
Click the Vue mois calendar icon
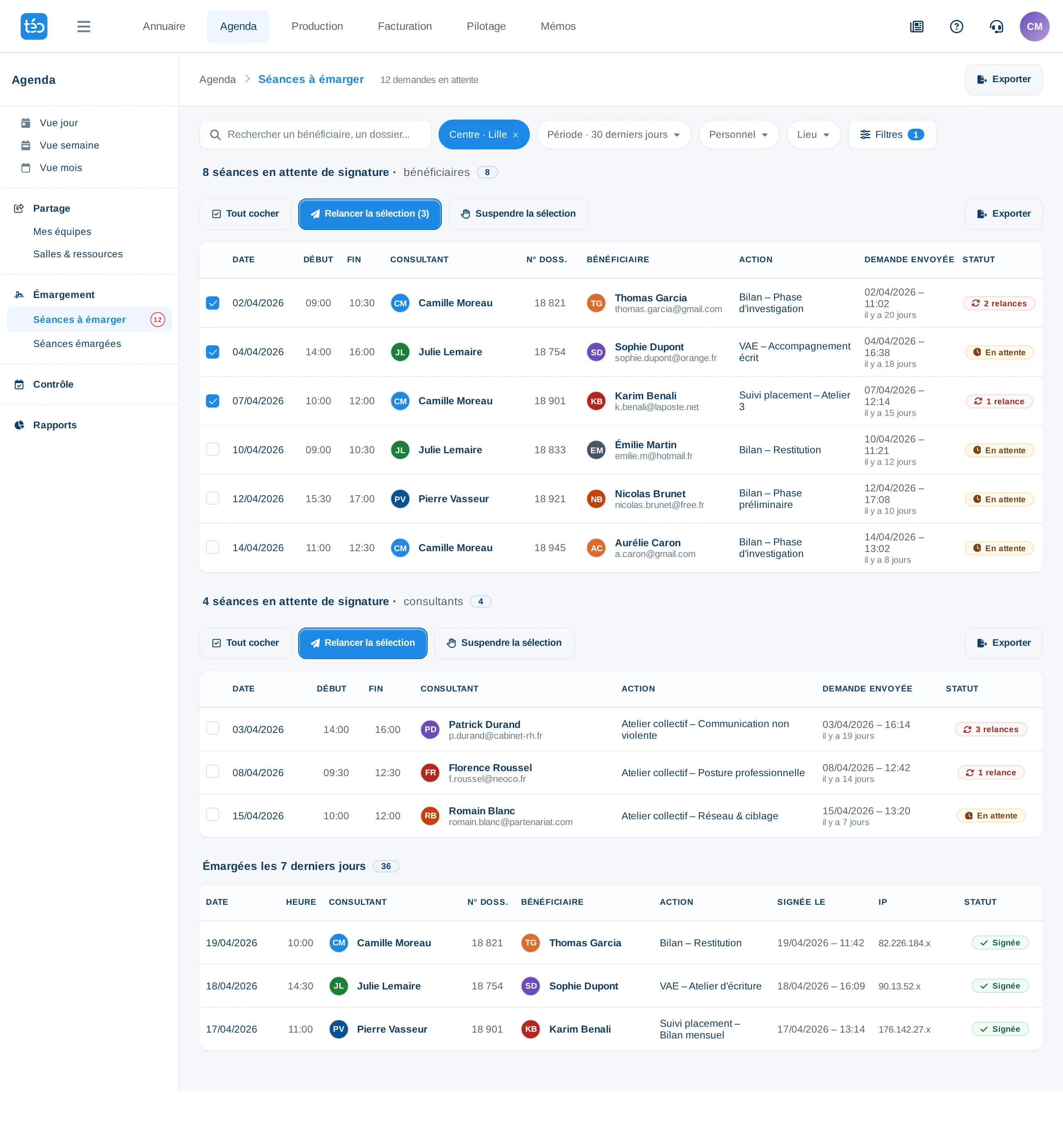[x=26, y=168]
